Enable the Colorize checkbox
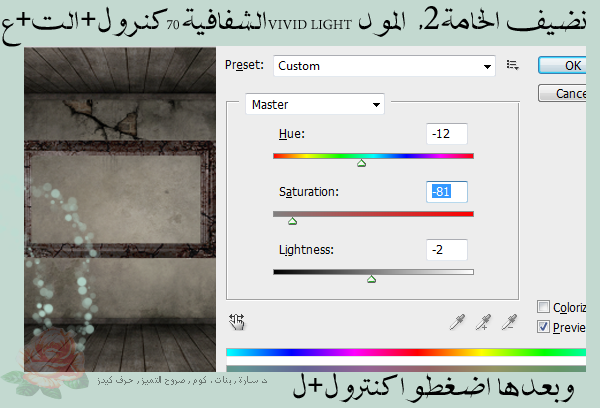600x408 pixels. click(x=544, y=307)
